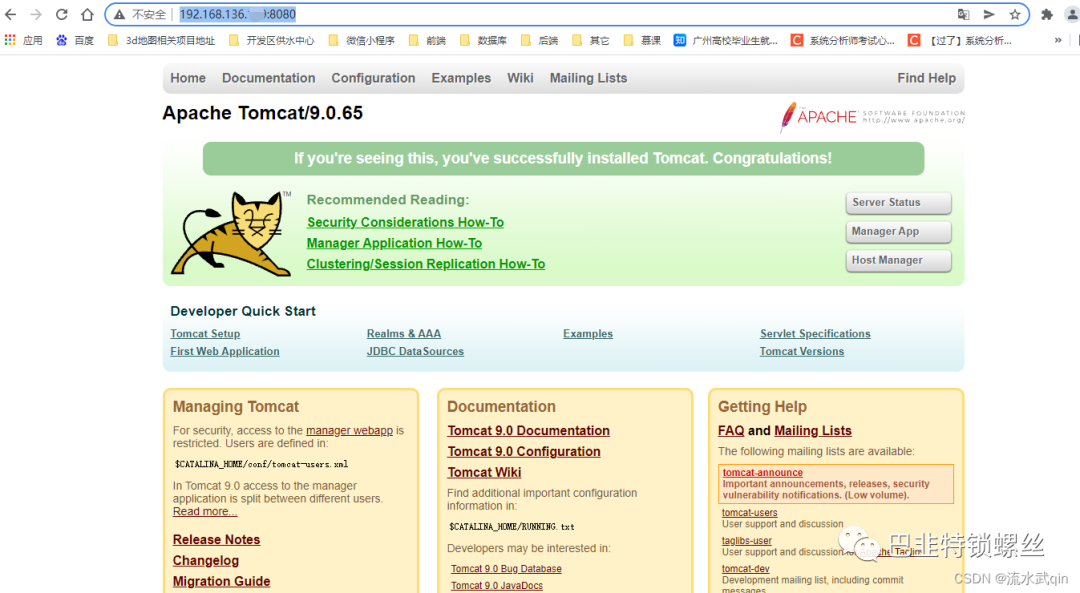Open the manager webapp link

(349, 430)
